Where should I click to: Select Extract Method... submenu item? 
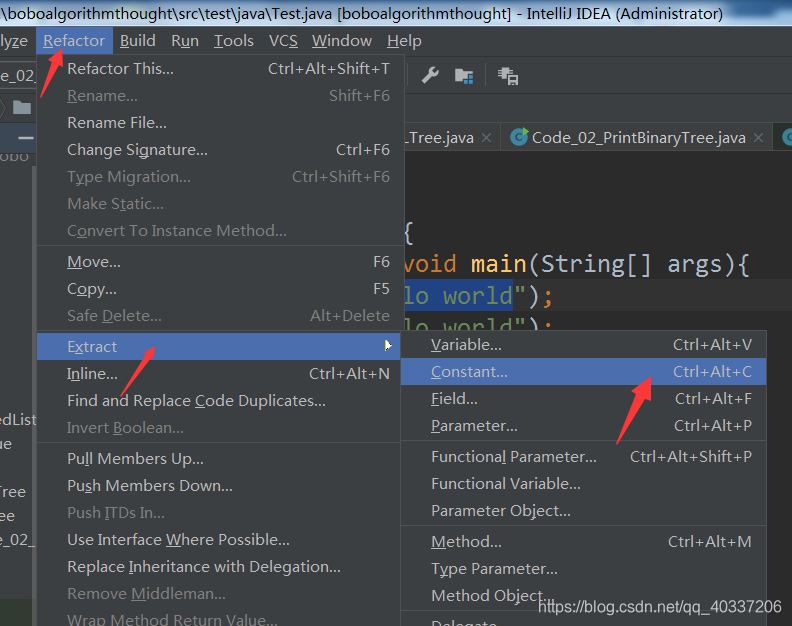(583, 542)
